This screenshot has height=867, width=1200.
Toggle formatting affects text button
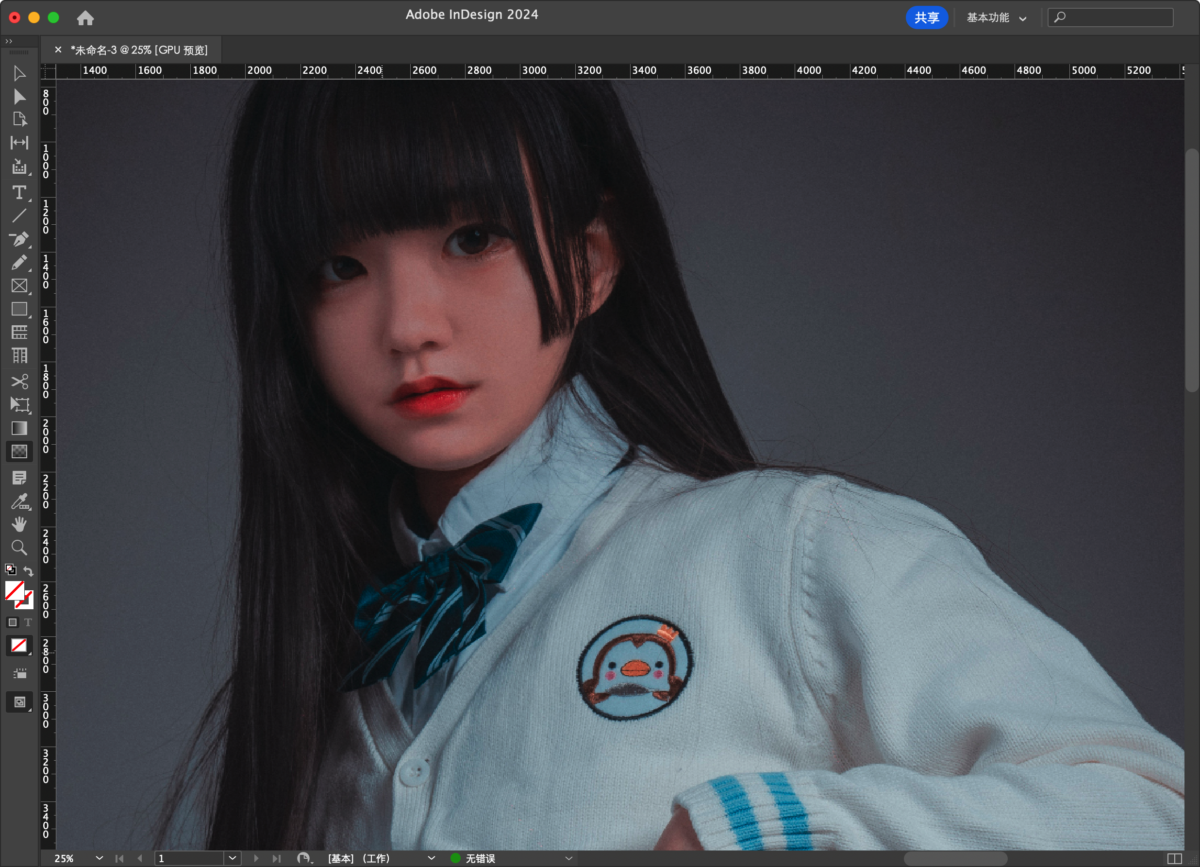(28, 622)
